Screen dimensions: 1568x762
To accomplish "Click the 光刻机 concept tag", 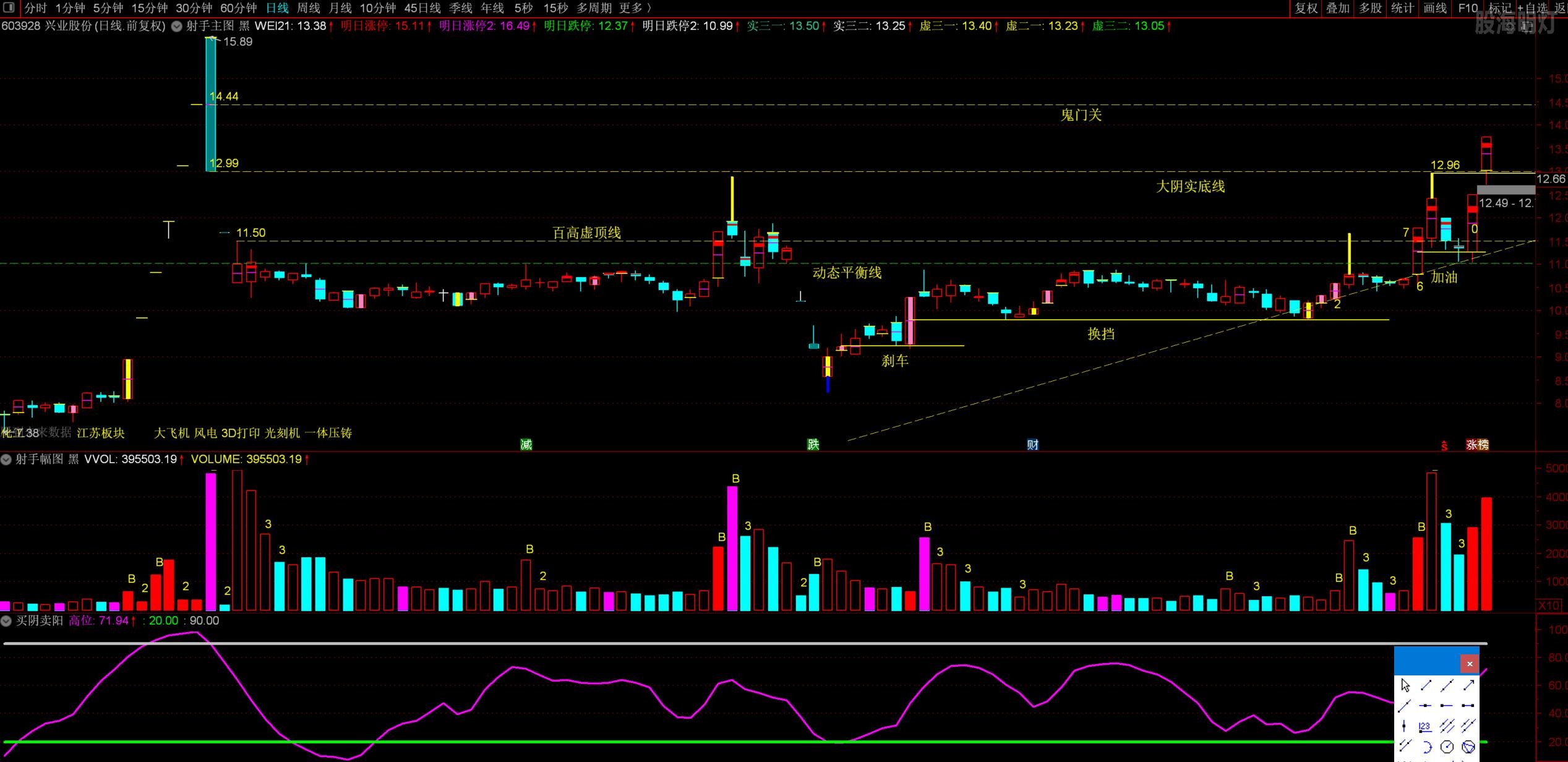I will (x=282, y=433).
